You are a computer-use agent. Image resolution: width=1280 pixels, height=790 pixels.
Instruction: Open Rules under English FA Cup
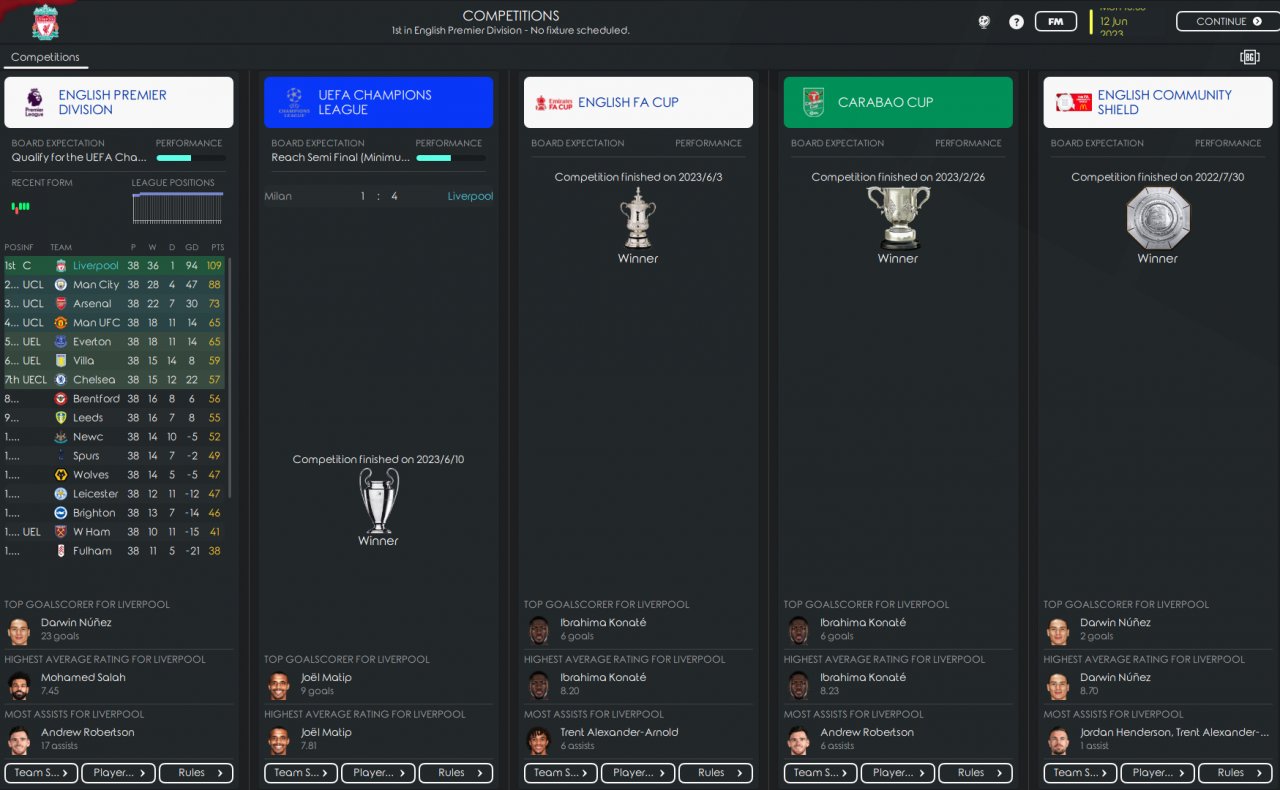715,773
